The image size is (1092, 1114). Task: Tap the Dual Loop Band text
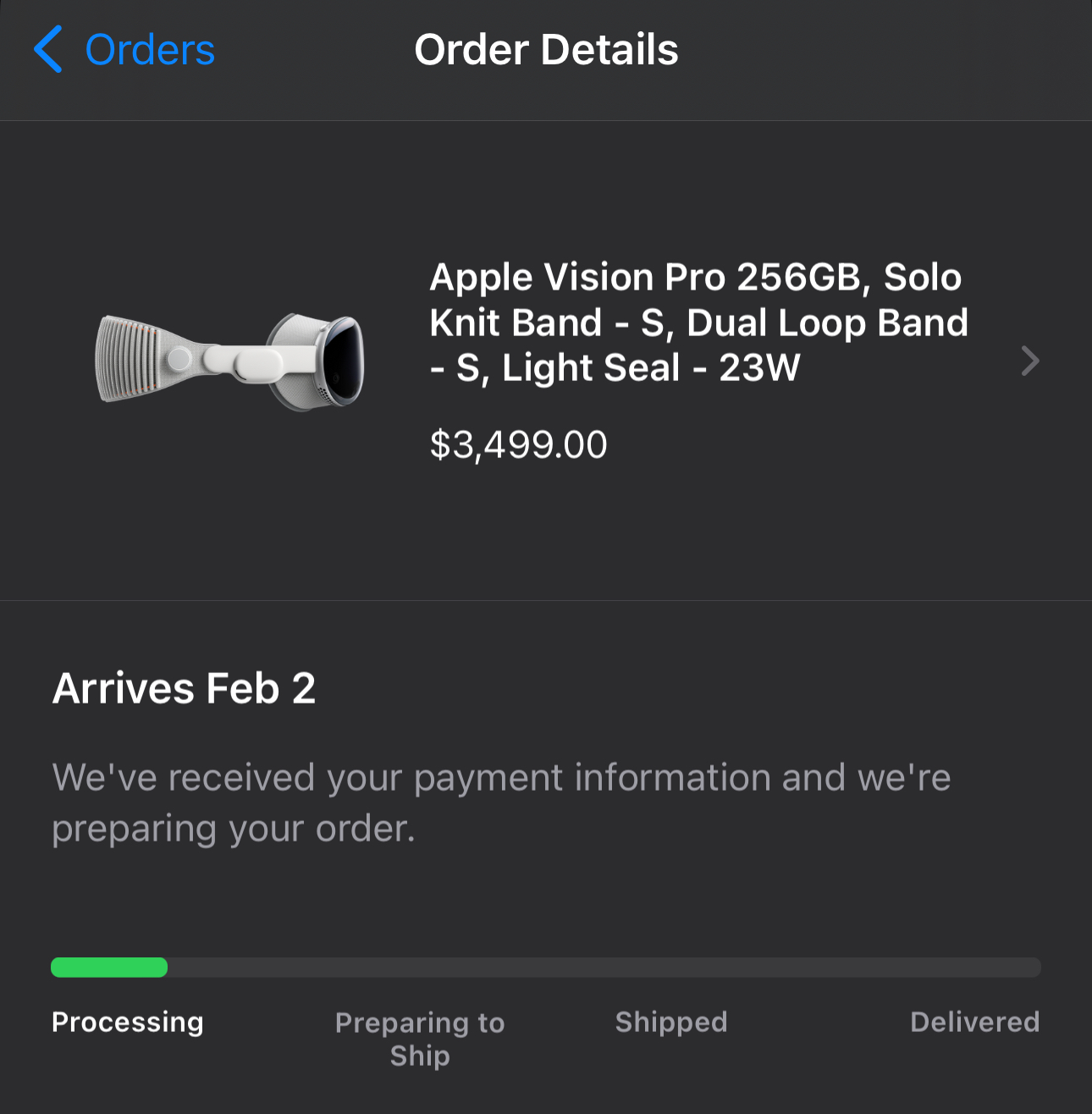coord(826,323)
